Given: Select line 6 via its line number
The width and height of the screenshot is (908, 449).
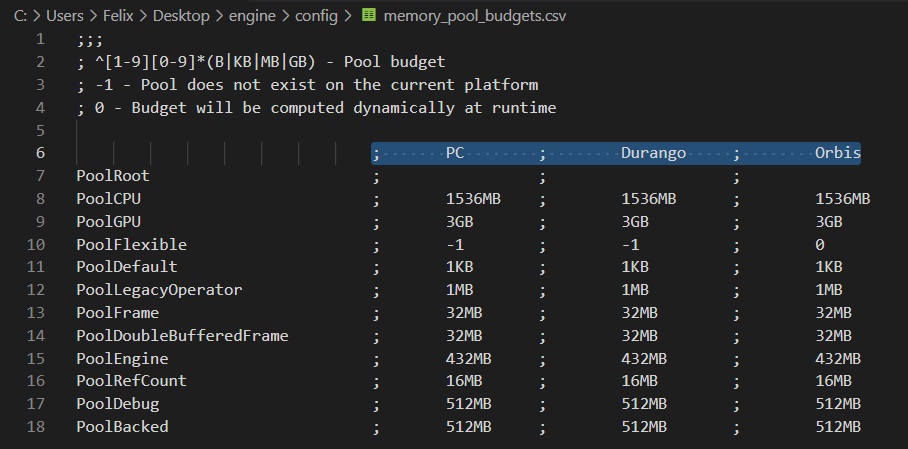Looking at the screenshot, I should [40, 153].
